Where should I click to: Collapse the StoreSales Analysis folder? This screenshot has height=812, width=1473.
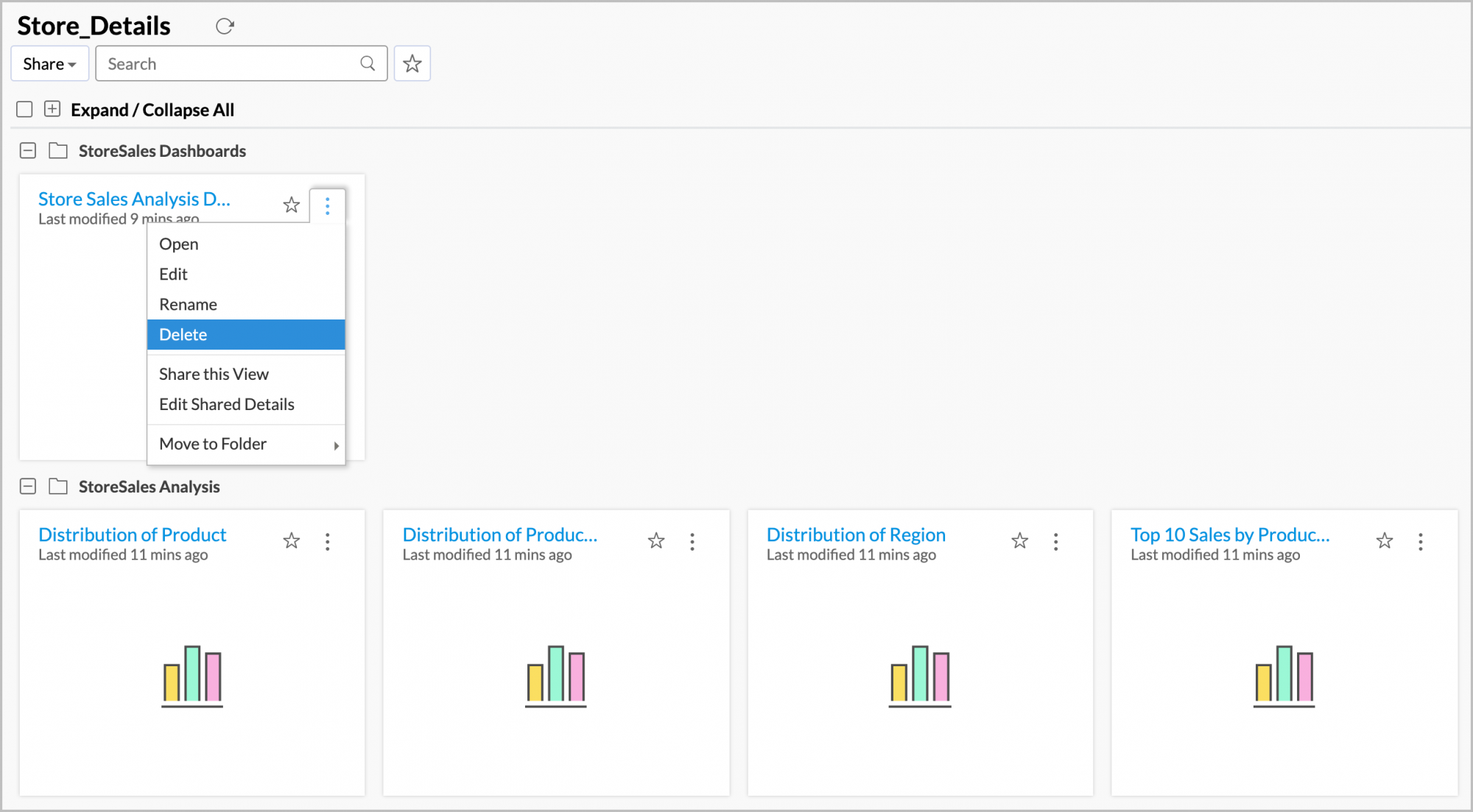[x=28, y=487]
